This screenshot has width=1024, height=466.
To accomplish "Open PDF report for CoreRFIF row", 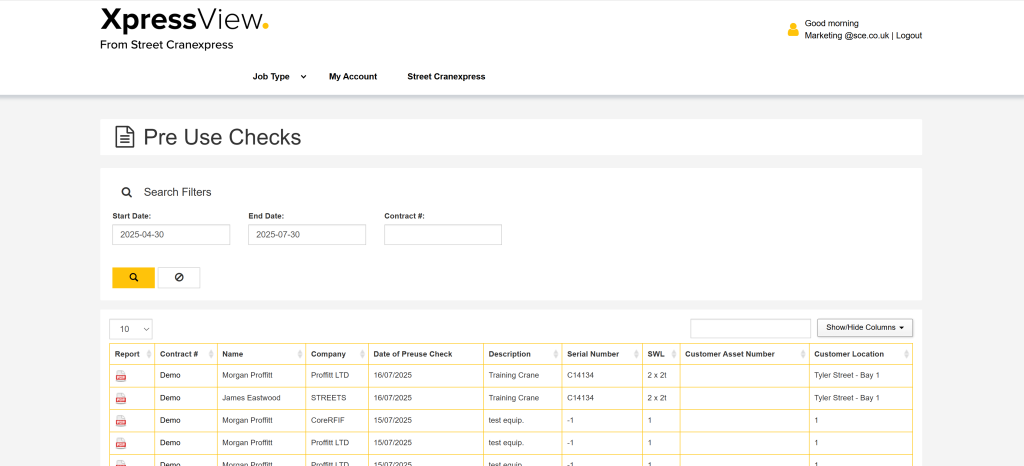I will (121, 421).
